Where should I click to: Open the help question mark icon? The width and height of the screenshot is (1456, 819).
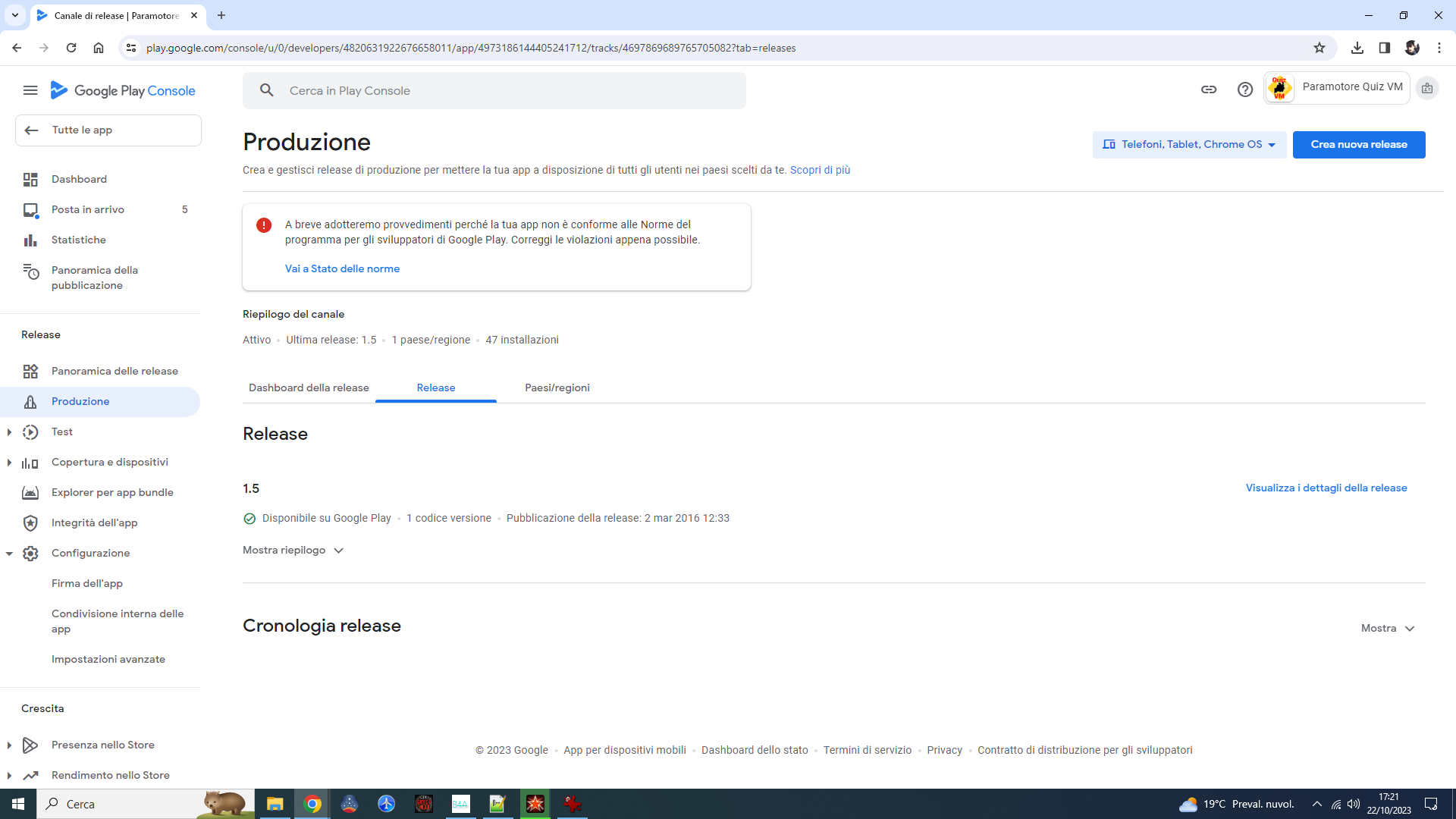1245,89
